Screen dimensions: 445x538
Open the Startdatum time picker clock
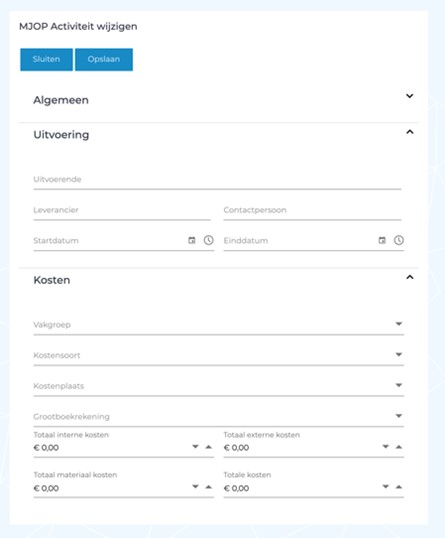(x=209, y=240)
